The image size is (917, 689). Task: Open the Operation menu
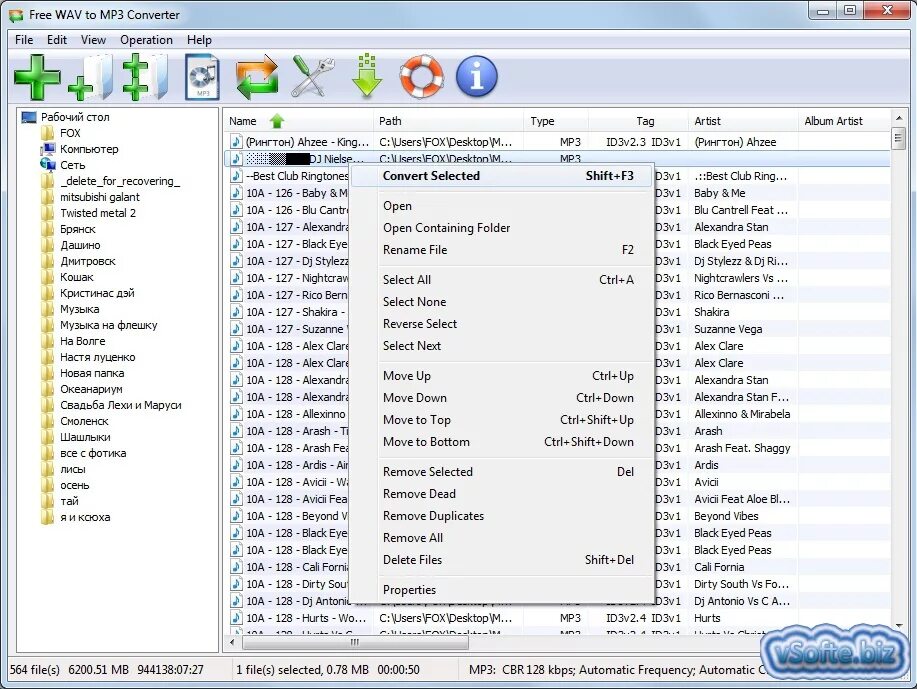point(146,40)
